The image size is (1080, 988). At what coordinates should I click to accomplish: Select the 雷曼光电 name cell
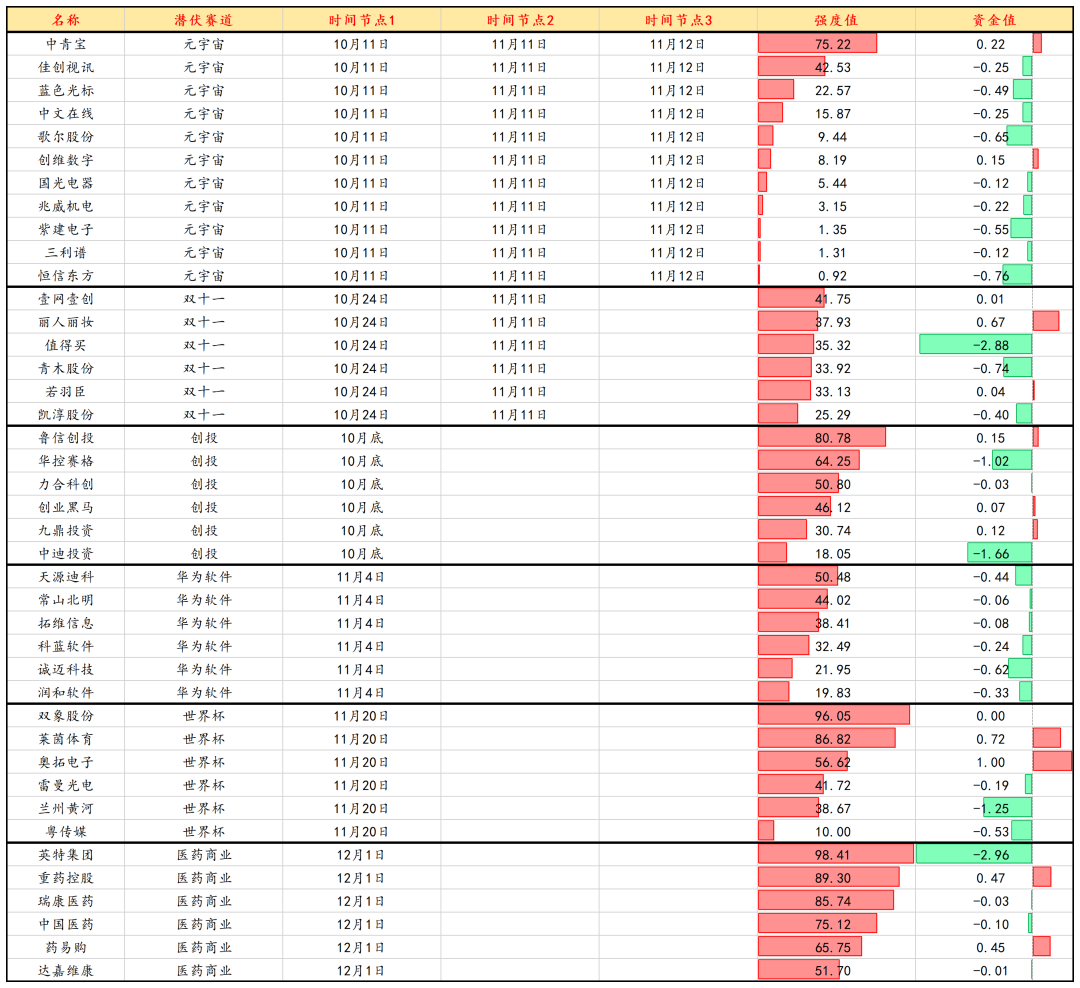(65, 785)
